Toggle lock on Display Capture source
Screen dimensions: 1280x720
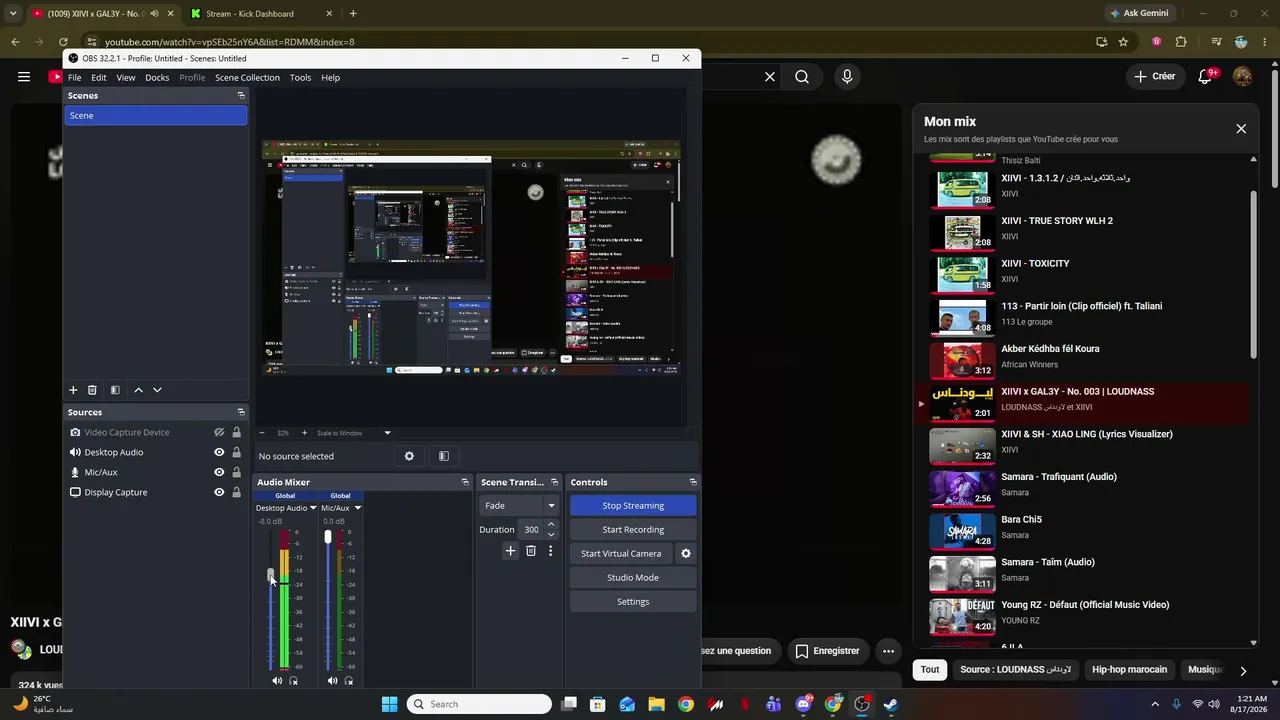[236, 492]
